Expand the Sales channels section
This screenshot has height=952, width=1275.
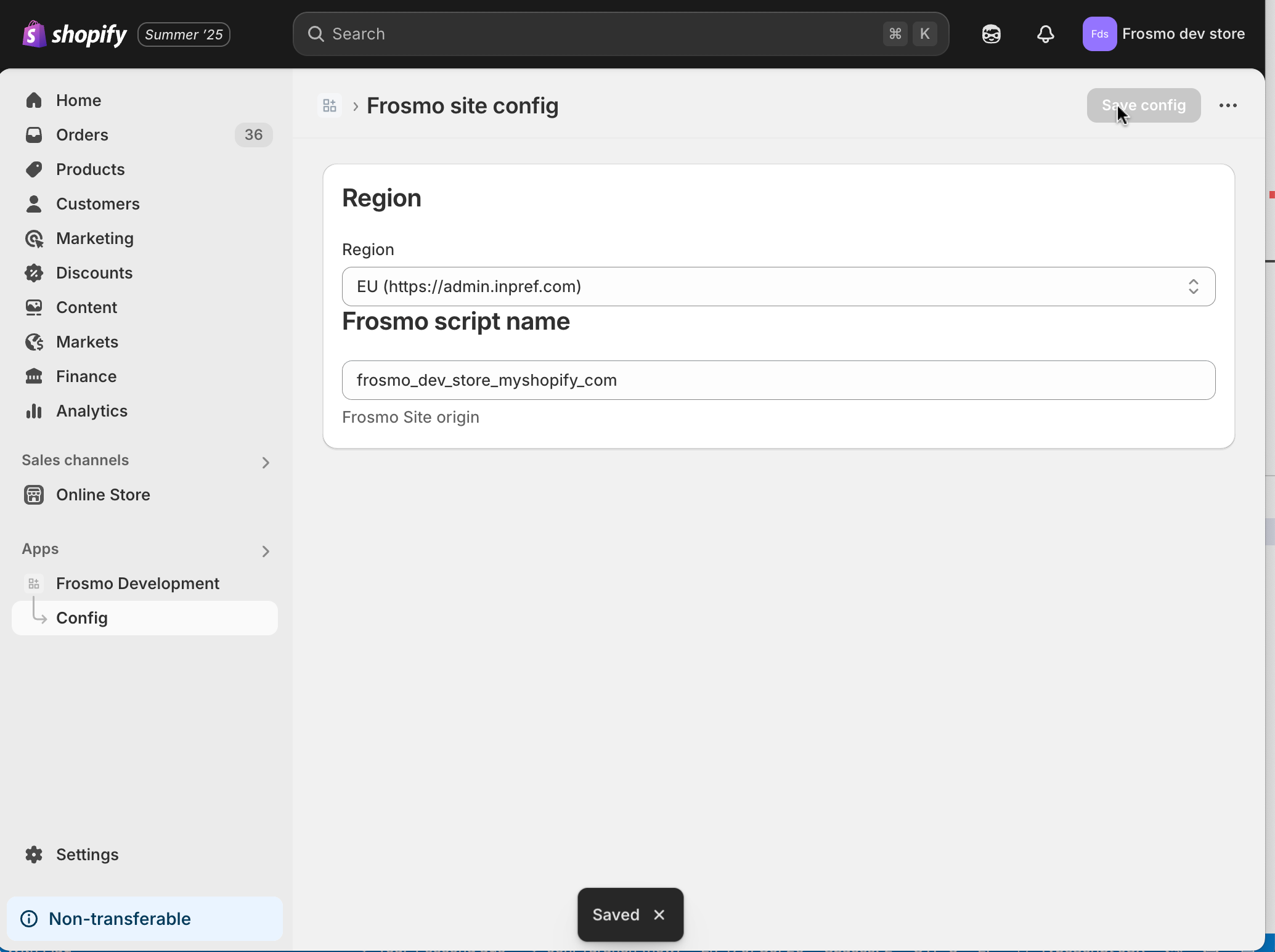click(266, 462)
